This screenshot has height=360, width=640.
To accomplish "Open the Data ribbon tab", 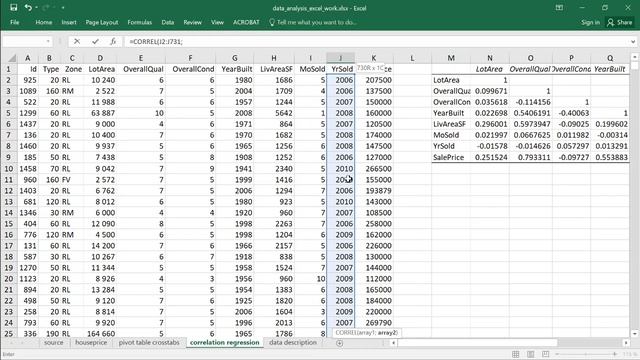I will coord(167,22).
